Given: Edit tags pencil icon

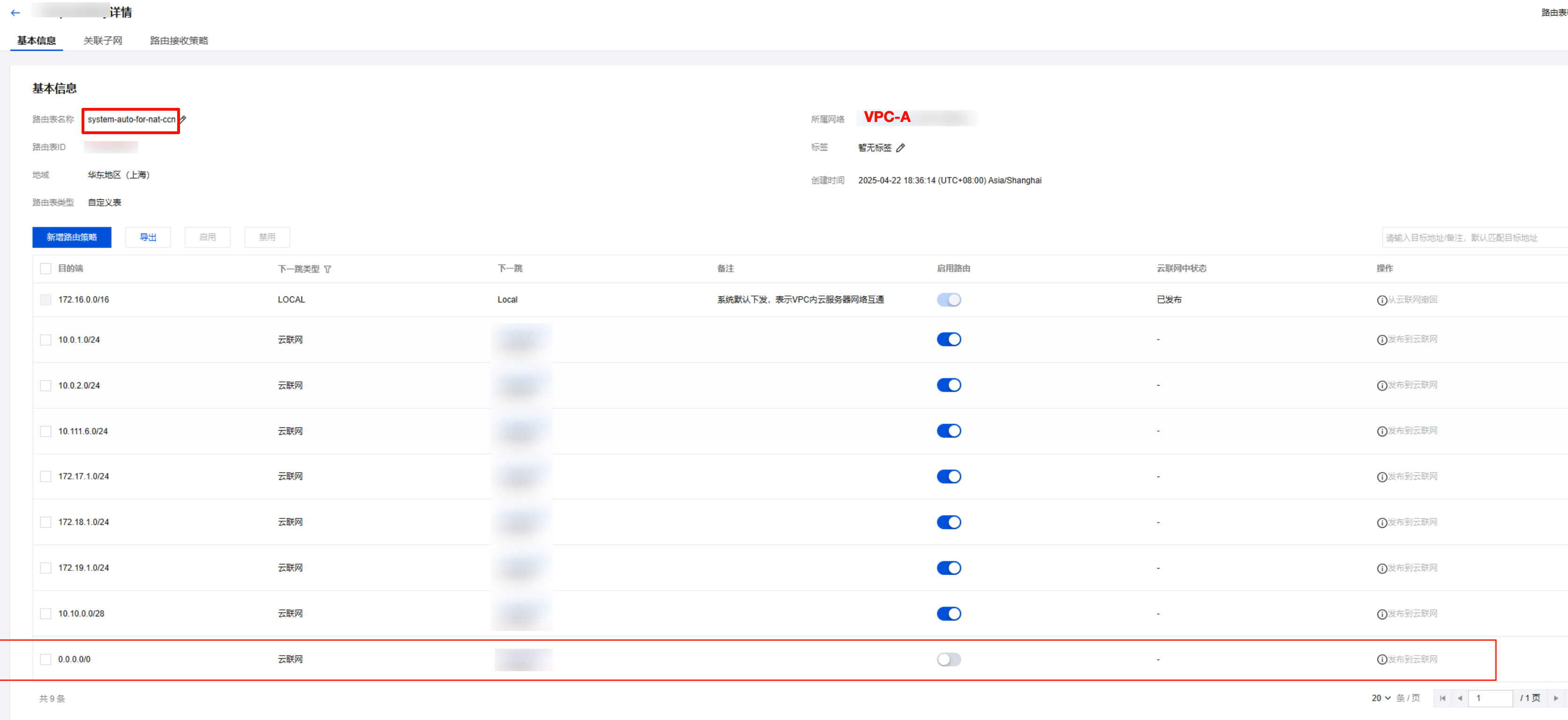Looking at the screenshot, I should [x=901, y=147].
